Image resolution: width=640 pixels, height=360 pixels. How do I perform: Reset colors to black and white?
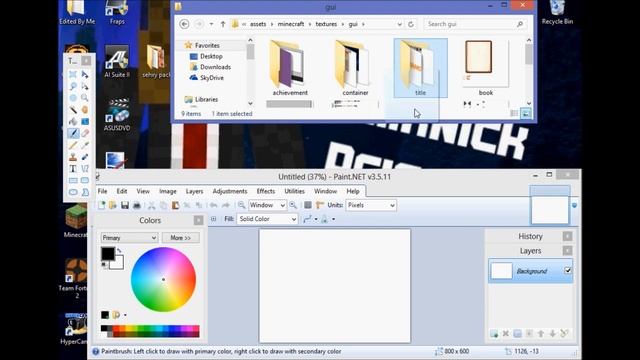click(x=104, y=265)
